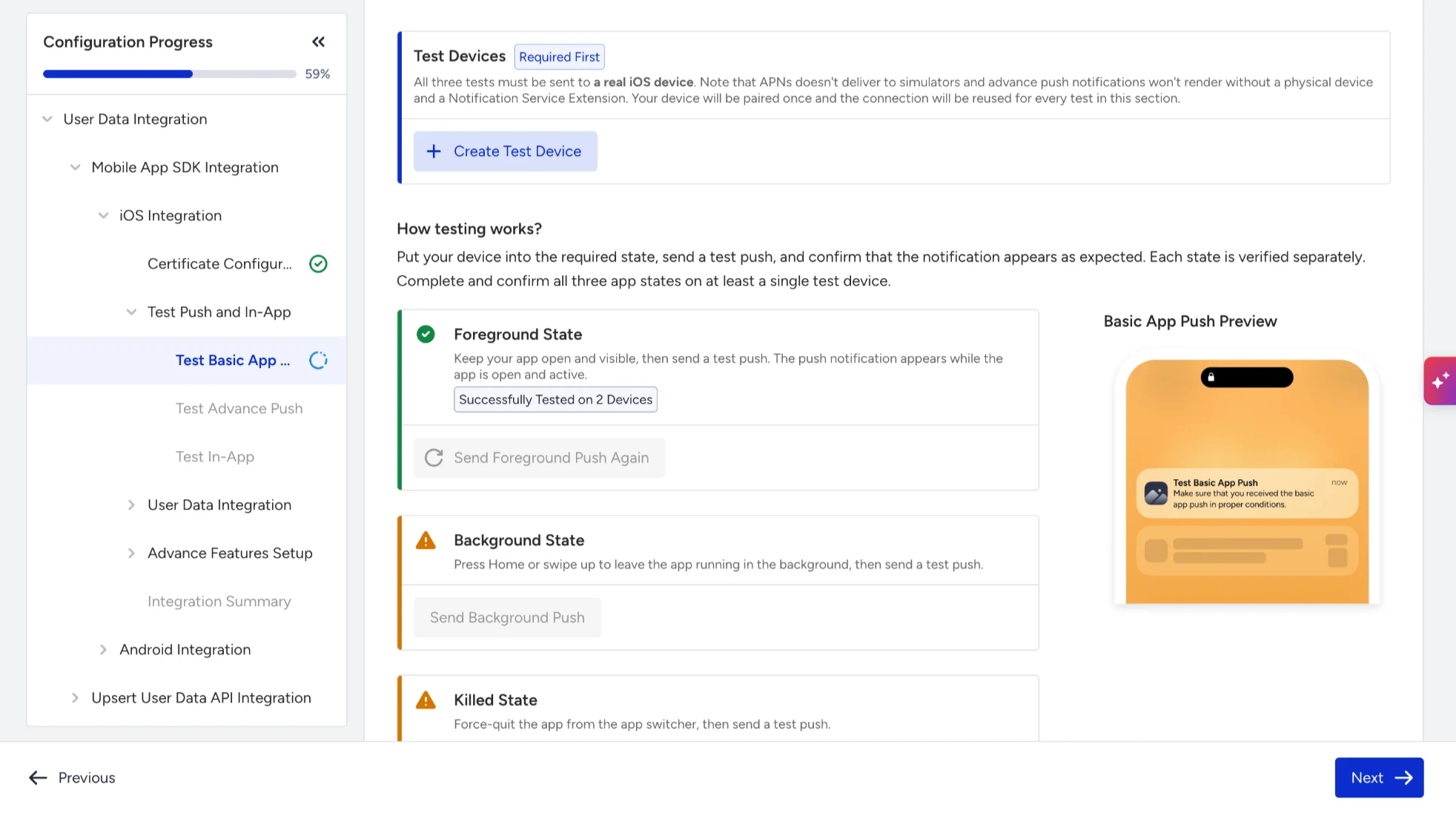
Task: Collapse Test Push and In-App chevron
Action: 131,312
